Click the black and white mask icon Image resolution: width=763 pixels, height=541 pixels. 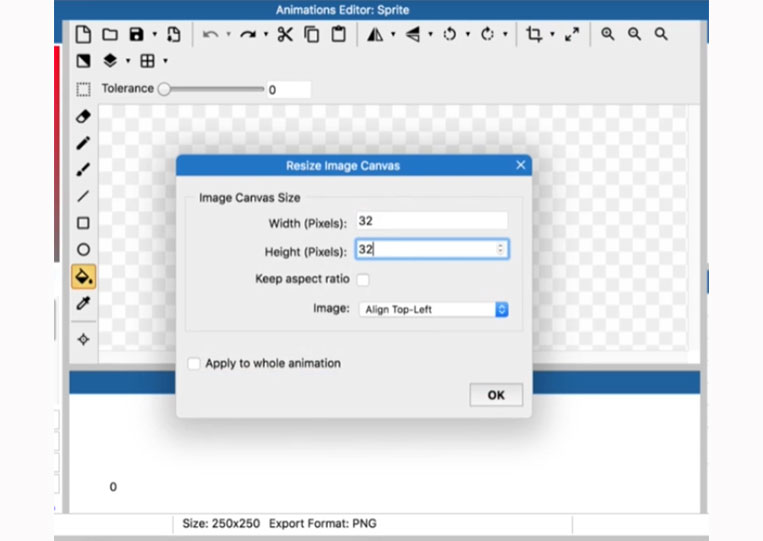tap(83, 61)
